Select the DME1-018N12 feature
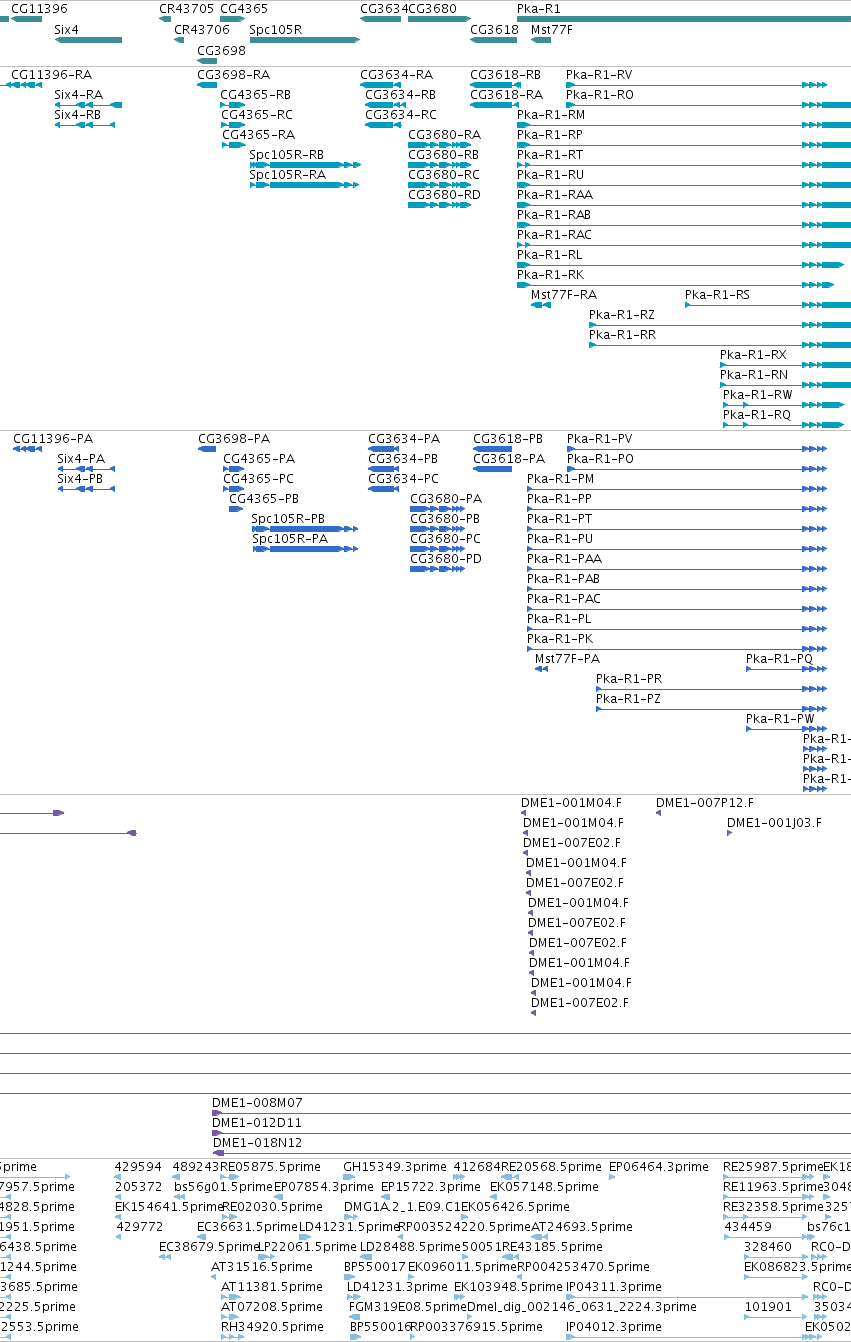Viewport: 851px width, 1342px height. [257, 1143]
